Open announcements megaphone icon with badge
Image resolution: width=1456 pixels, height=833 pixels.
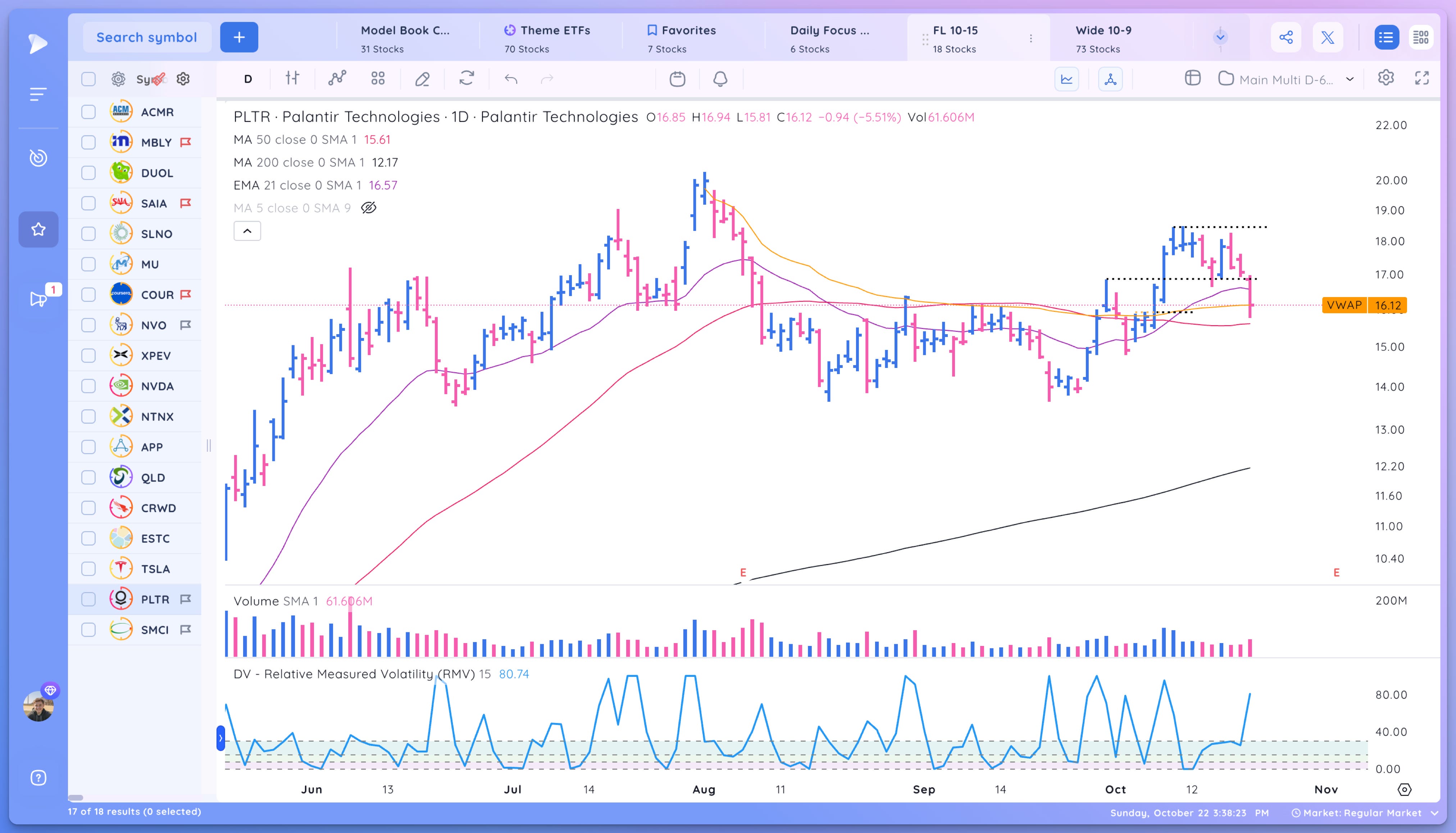38,299
